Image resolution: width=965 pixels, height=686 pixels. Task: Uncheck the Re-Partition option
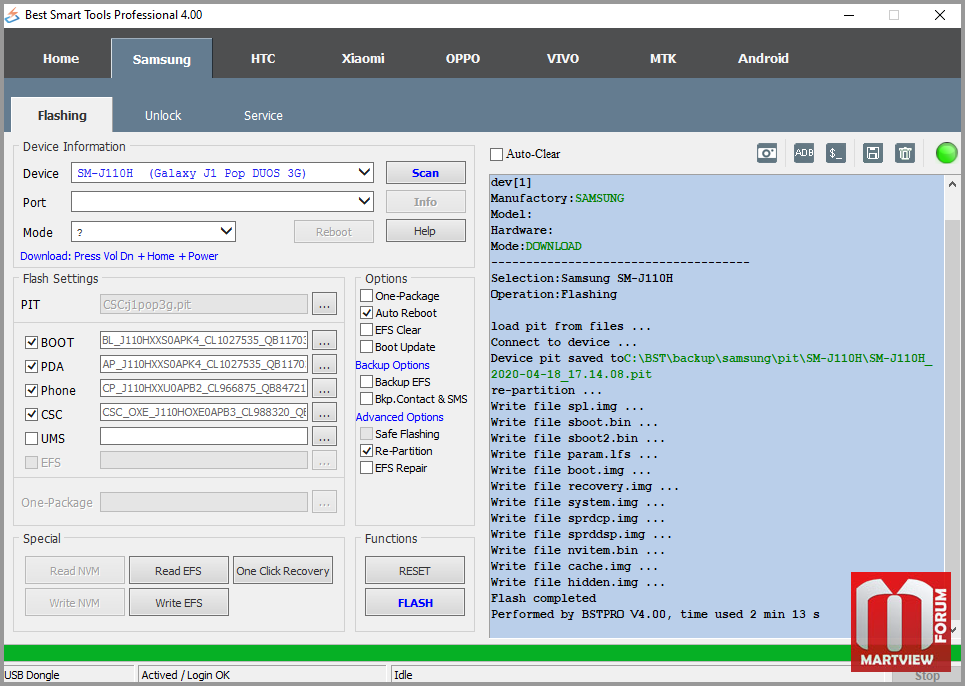367,451
